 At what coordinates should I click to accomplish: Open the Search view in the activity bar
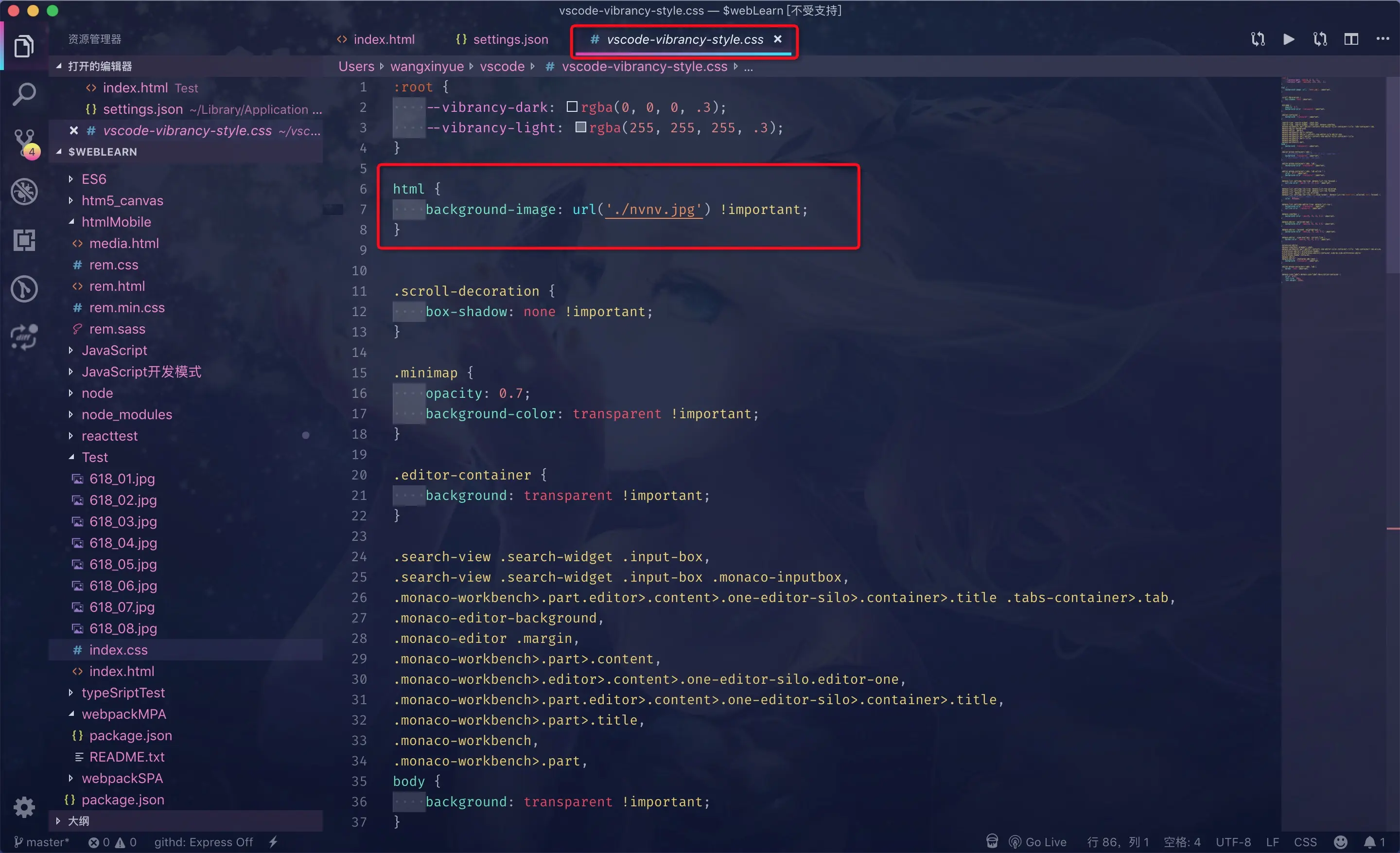tap(24, 94)
